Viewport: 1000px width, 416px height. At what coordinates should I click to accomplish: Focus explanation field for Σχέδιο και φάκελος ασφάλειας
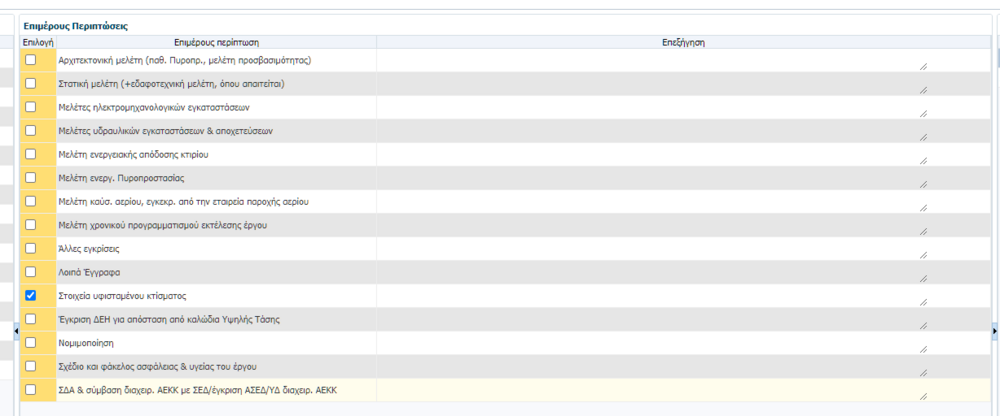point(652,367)
